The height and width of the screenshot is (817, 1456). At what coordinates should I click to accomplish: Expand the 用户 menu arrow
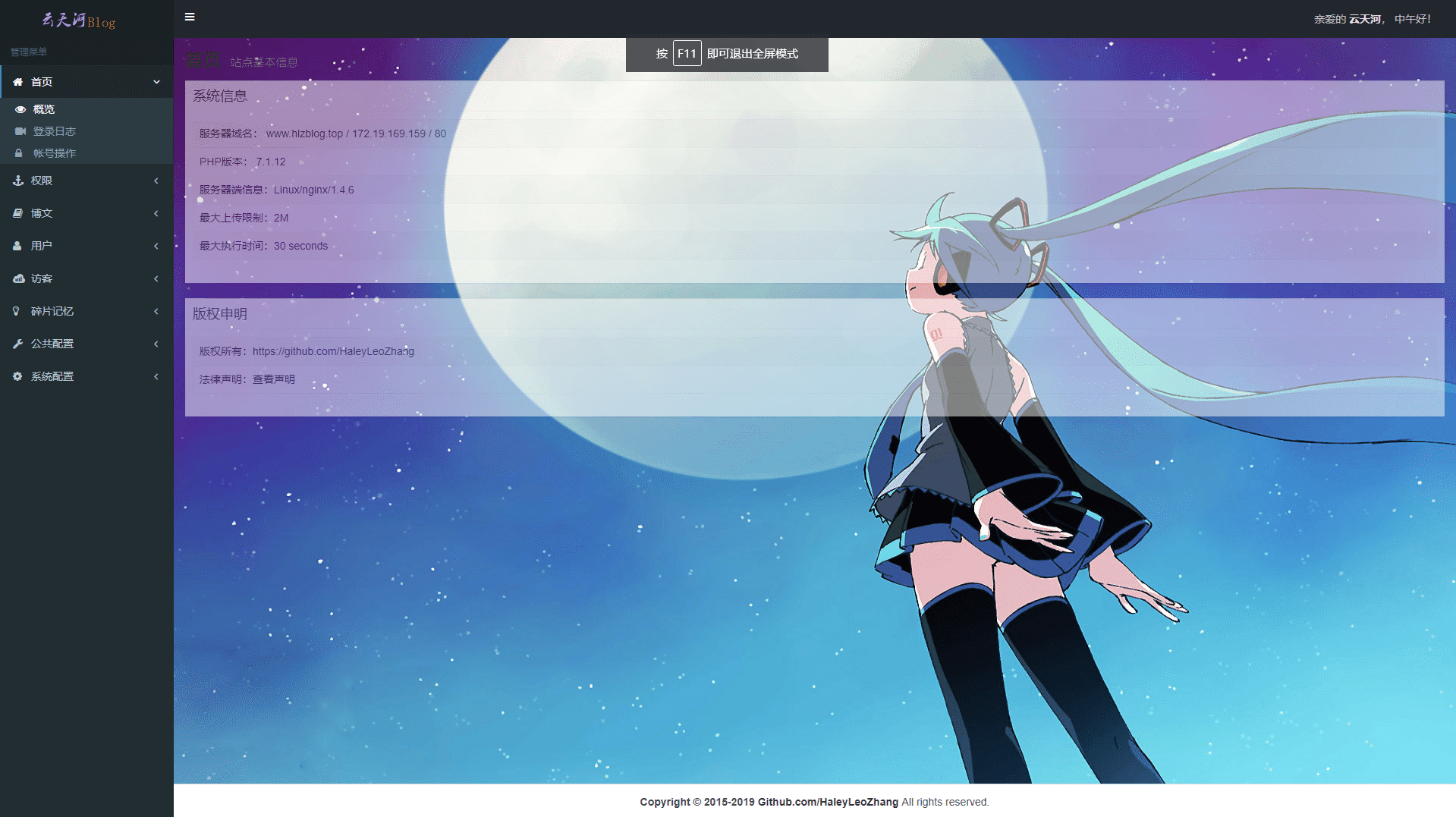coord(156,246)
